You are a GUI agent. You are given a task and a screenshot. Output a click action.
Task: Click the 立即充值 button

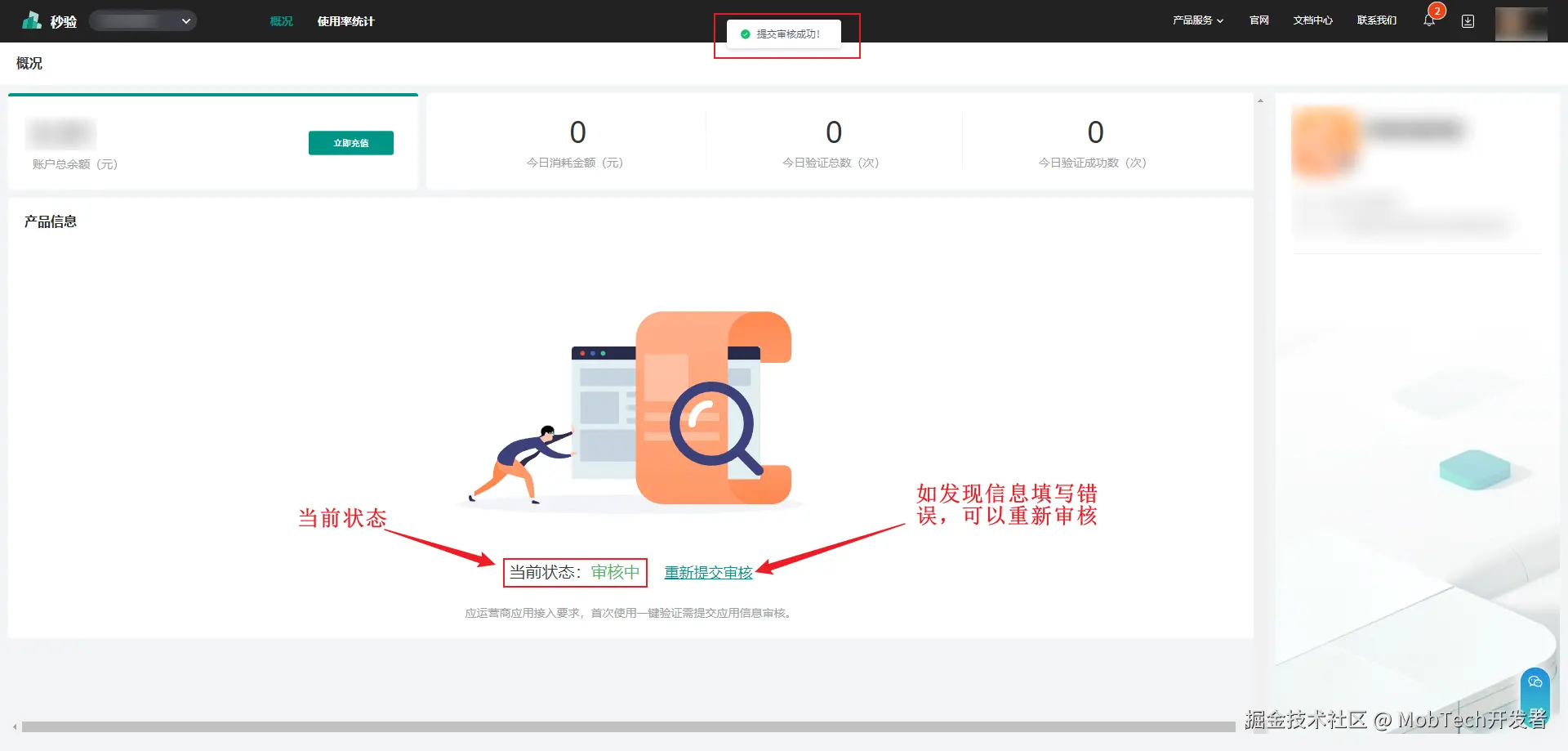[351, 143]
